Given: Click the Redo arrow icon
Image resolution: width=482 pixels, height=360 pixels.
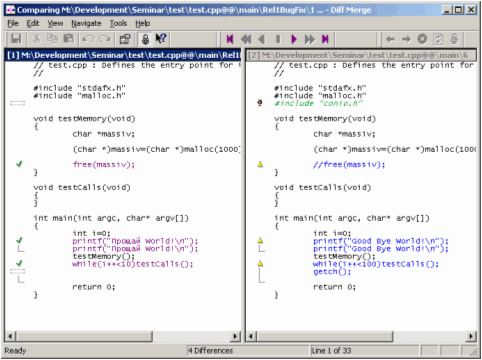Looking at the screenshot, I should [105, 39].
